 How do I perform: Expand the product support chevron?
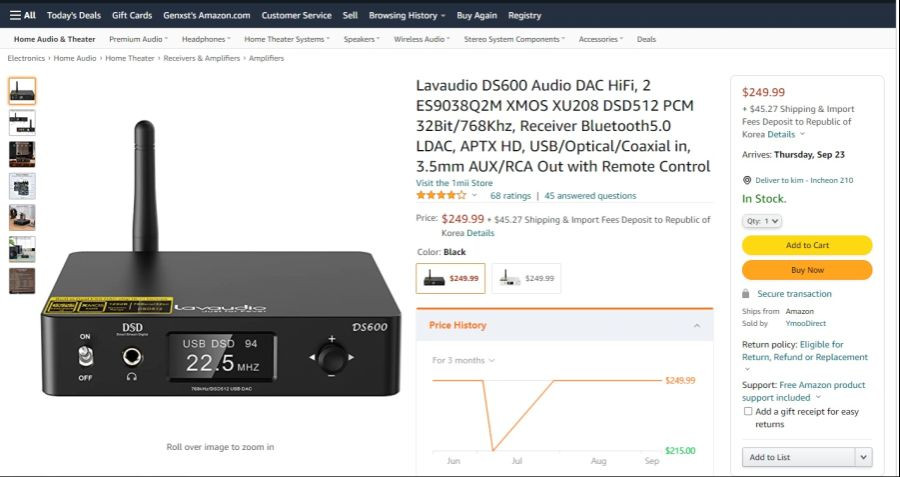[818, 397]
